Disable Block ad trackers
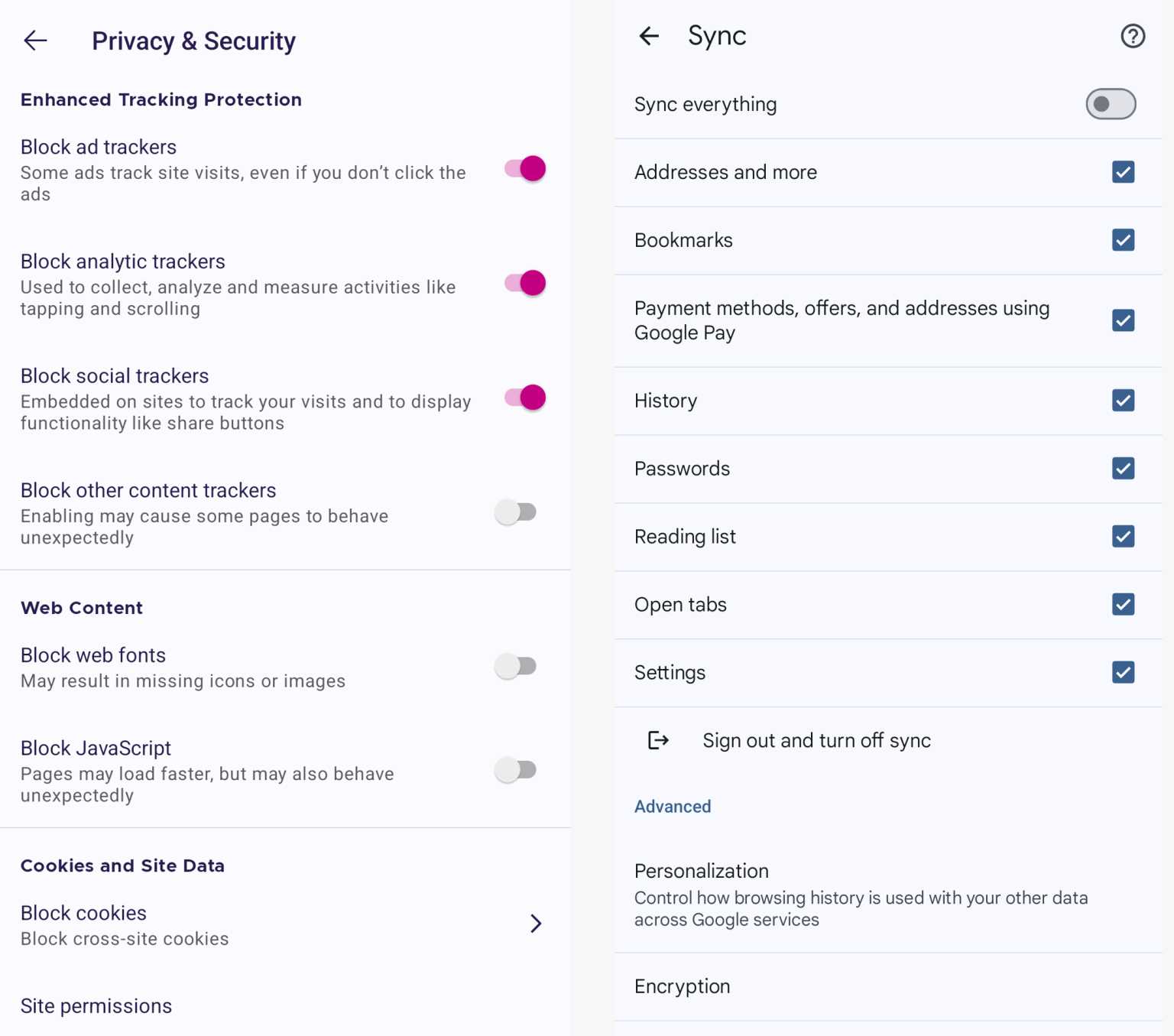Image resolution: width=1174 pixels, height=1036 pixels. coord(523,168)
